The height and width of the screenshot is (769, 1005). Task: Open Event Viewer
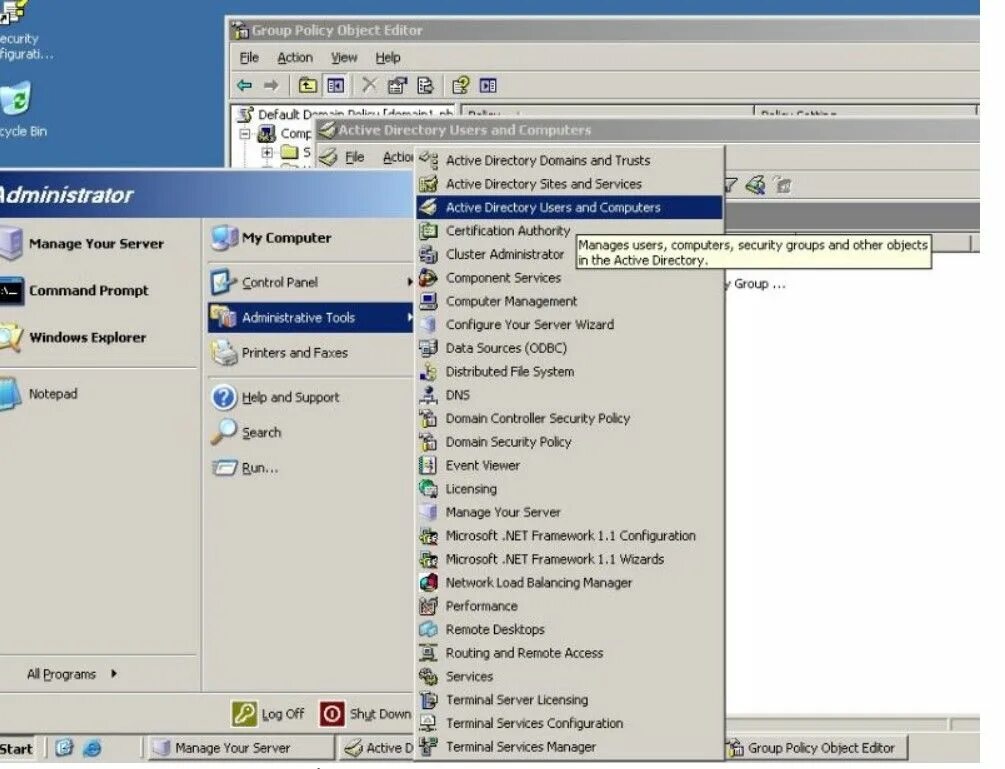coord(569,465)
